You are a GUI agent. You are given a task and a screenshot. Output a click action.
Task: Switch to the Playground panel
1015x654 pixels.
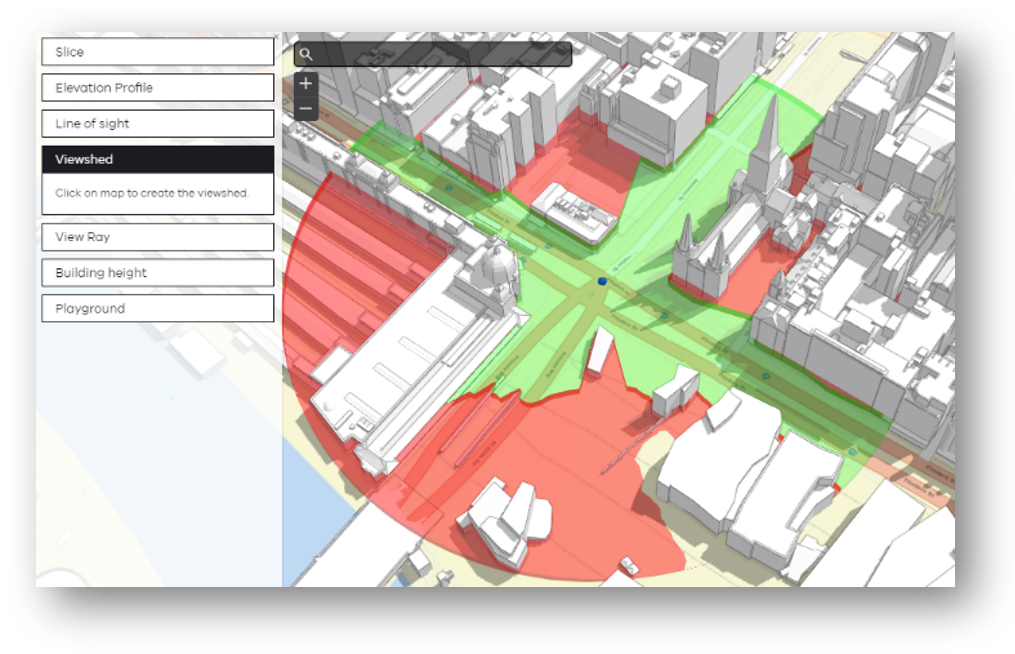pos(157,308)
